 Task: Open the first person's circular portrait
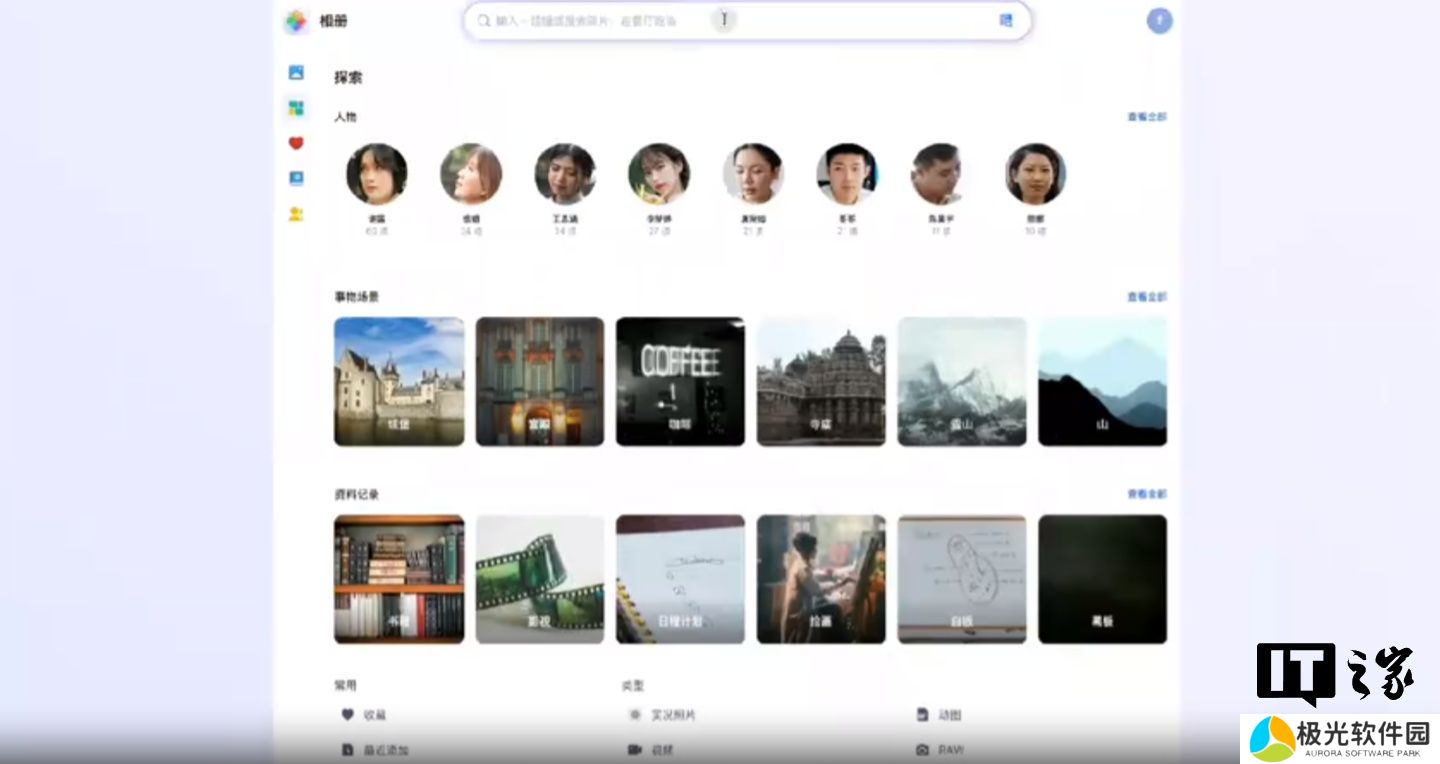coord(376,174)
